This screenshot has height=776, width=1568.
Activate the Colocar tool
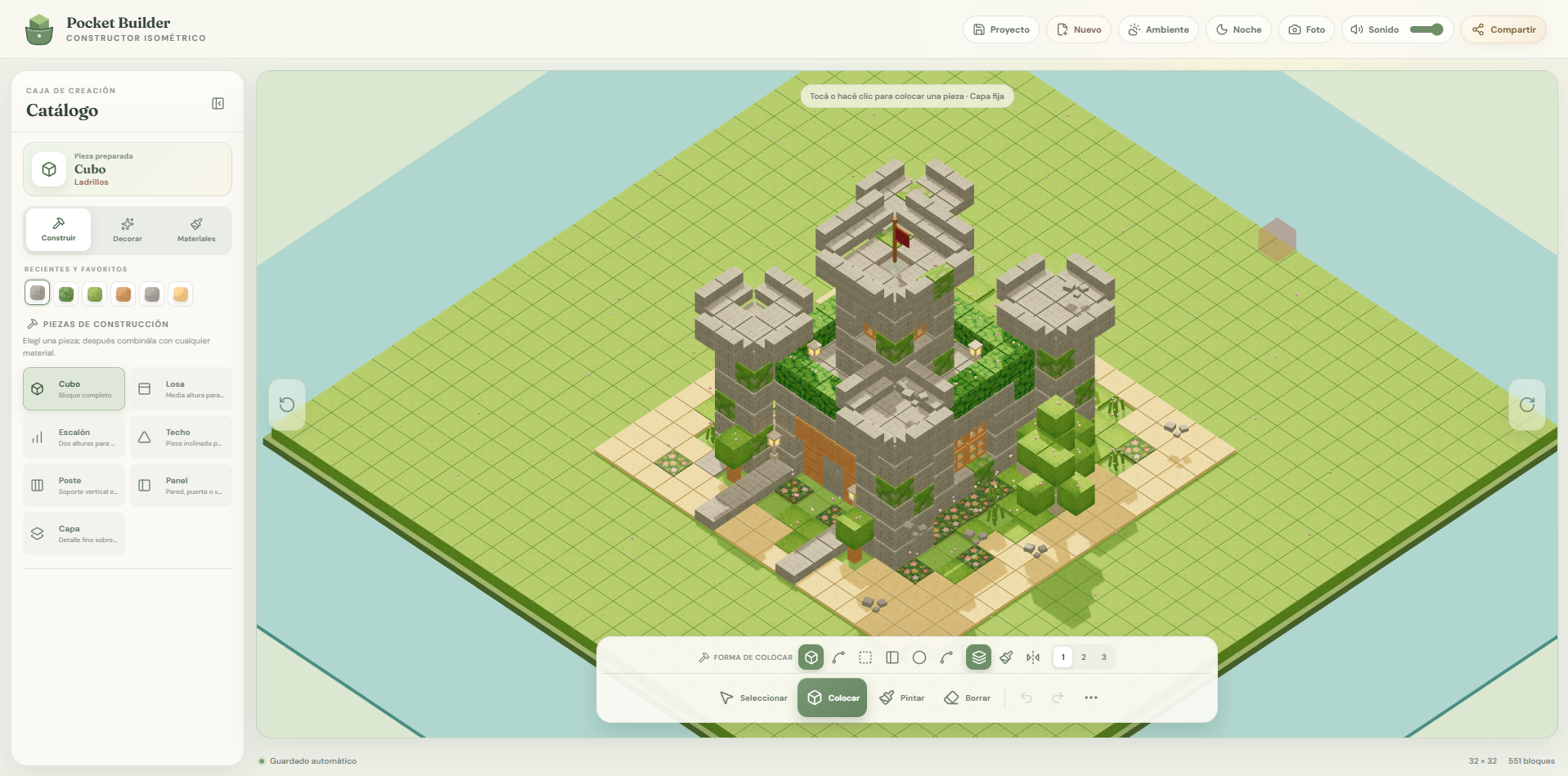click(833, 698)
